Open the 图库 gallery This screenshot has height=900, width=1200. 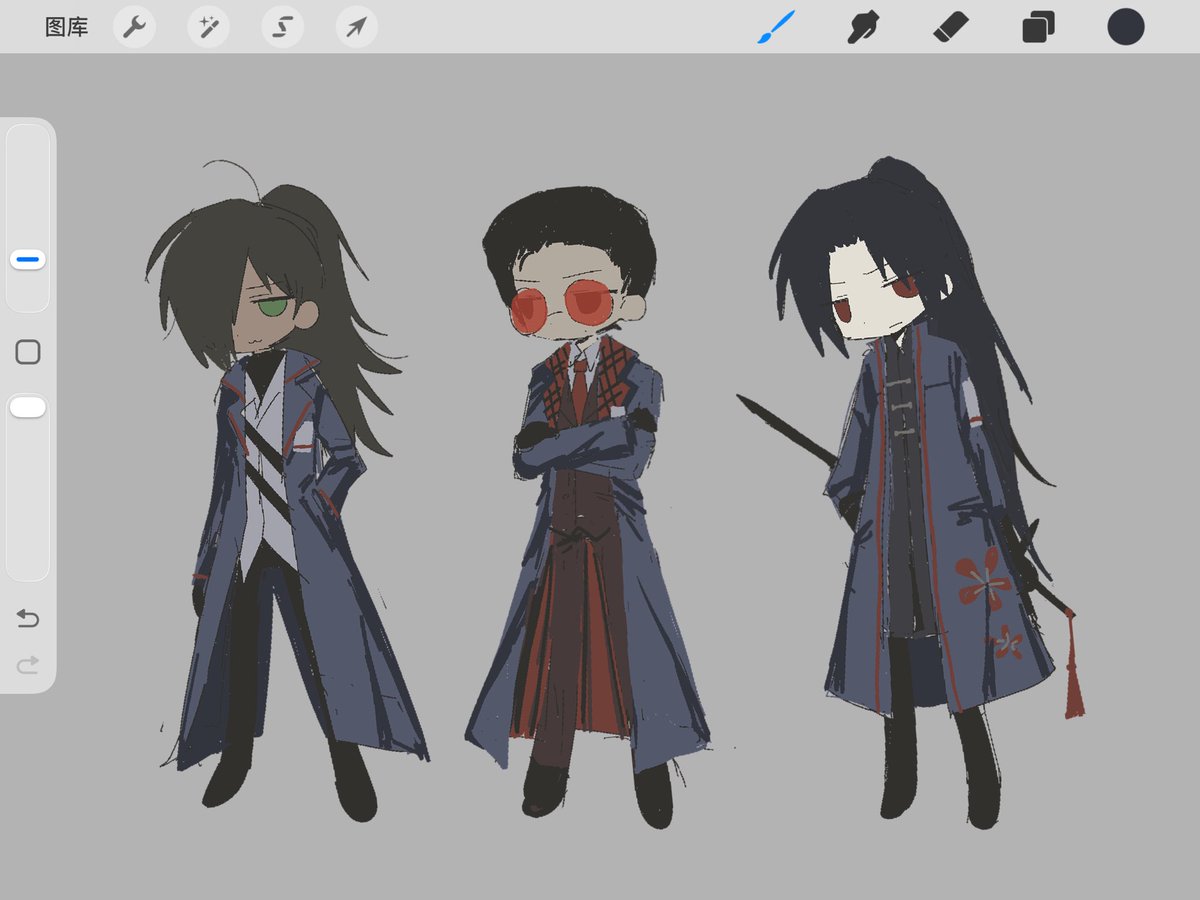(x=67, y=27)
